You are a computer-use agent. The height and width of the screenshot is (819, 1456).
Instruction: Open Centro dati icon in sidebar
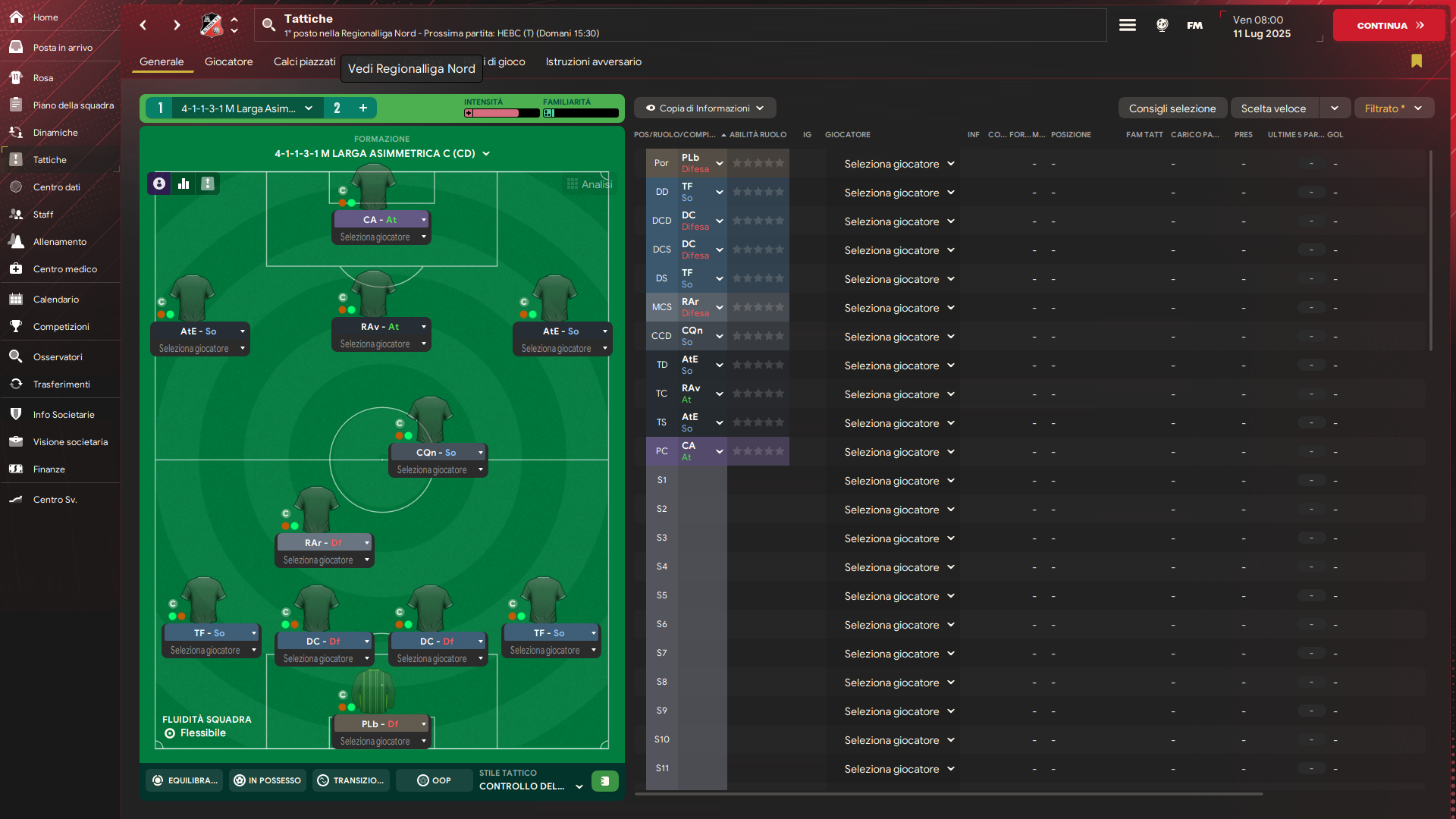pyautogui.click(x=16, y=187)
